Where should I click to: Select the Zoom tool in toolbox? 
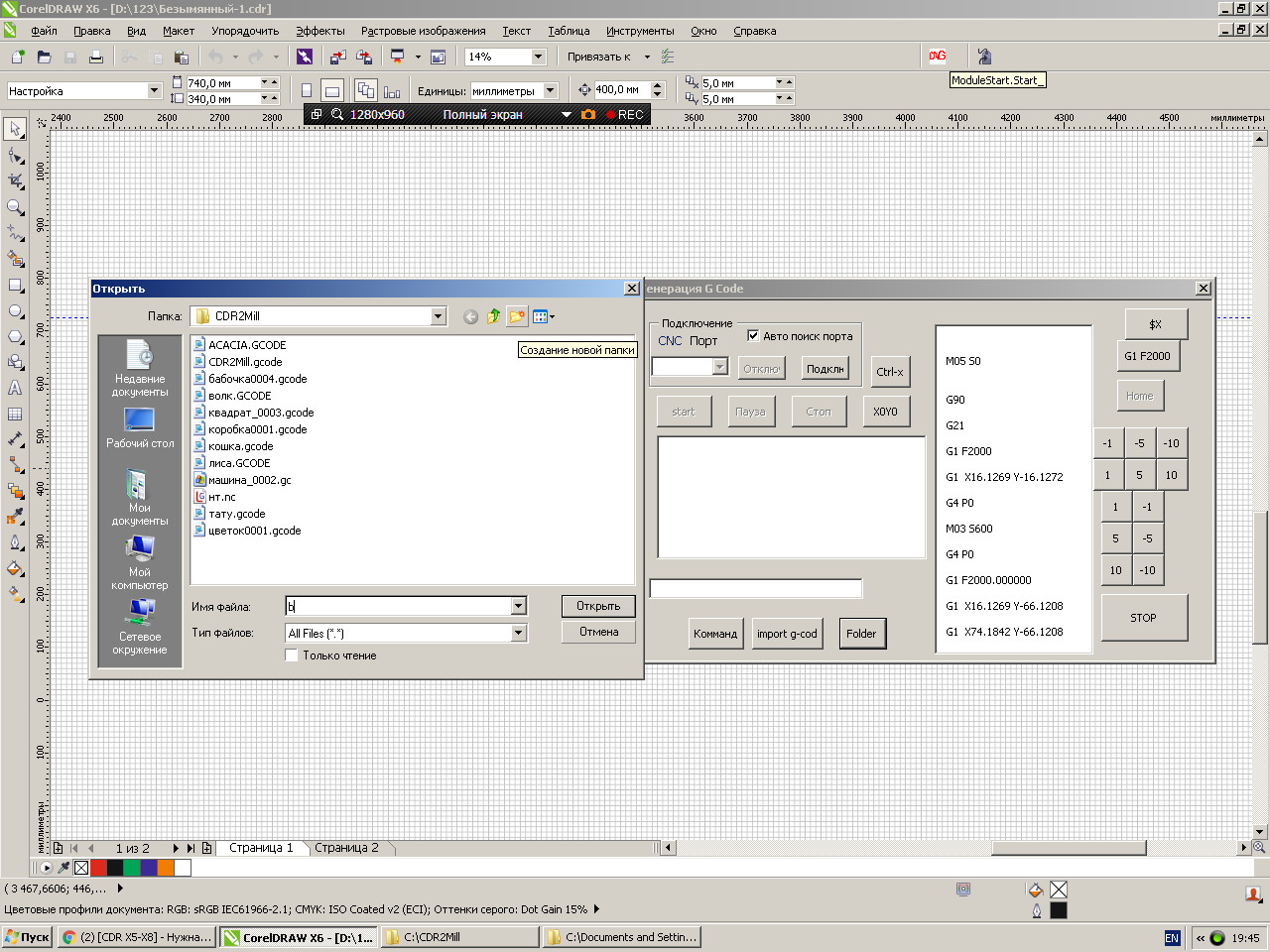(15, 207)
